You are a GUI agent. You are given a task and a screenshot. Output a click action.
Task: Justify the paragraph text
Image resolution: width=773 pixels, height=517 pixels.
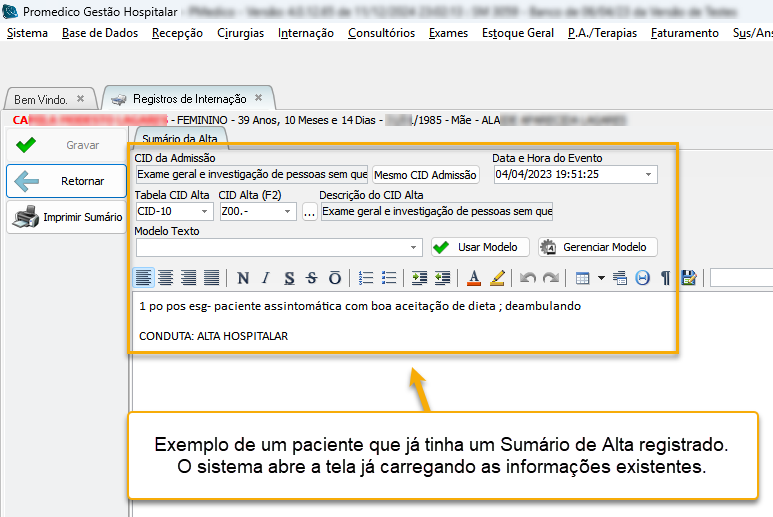coord(212,278)
